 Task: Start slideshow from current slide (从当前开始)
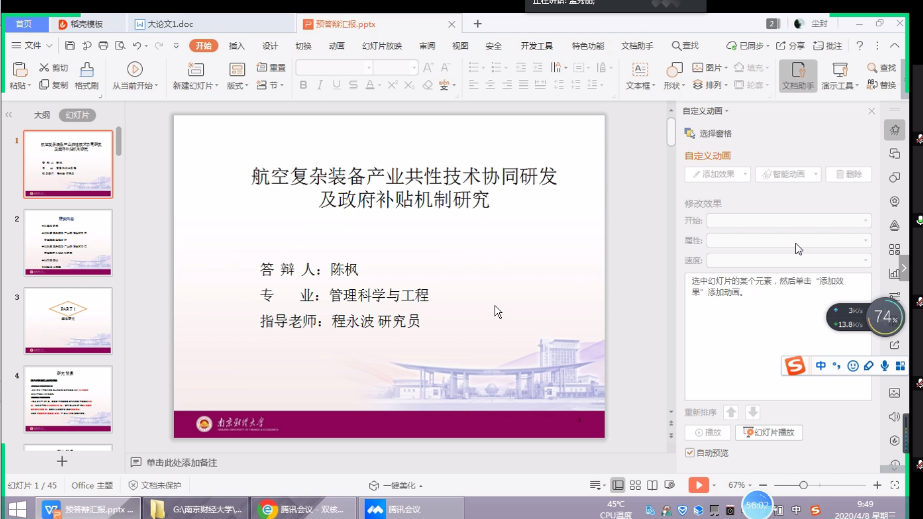click(134, 68)
